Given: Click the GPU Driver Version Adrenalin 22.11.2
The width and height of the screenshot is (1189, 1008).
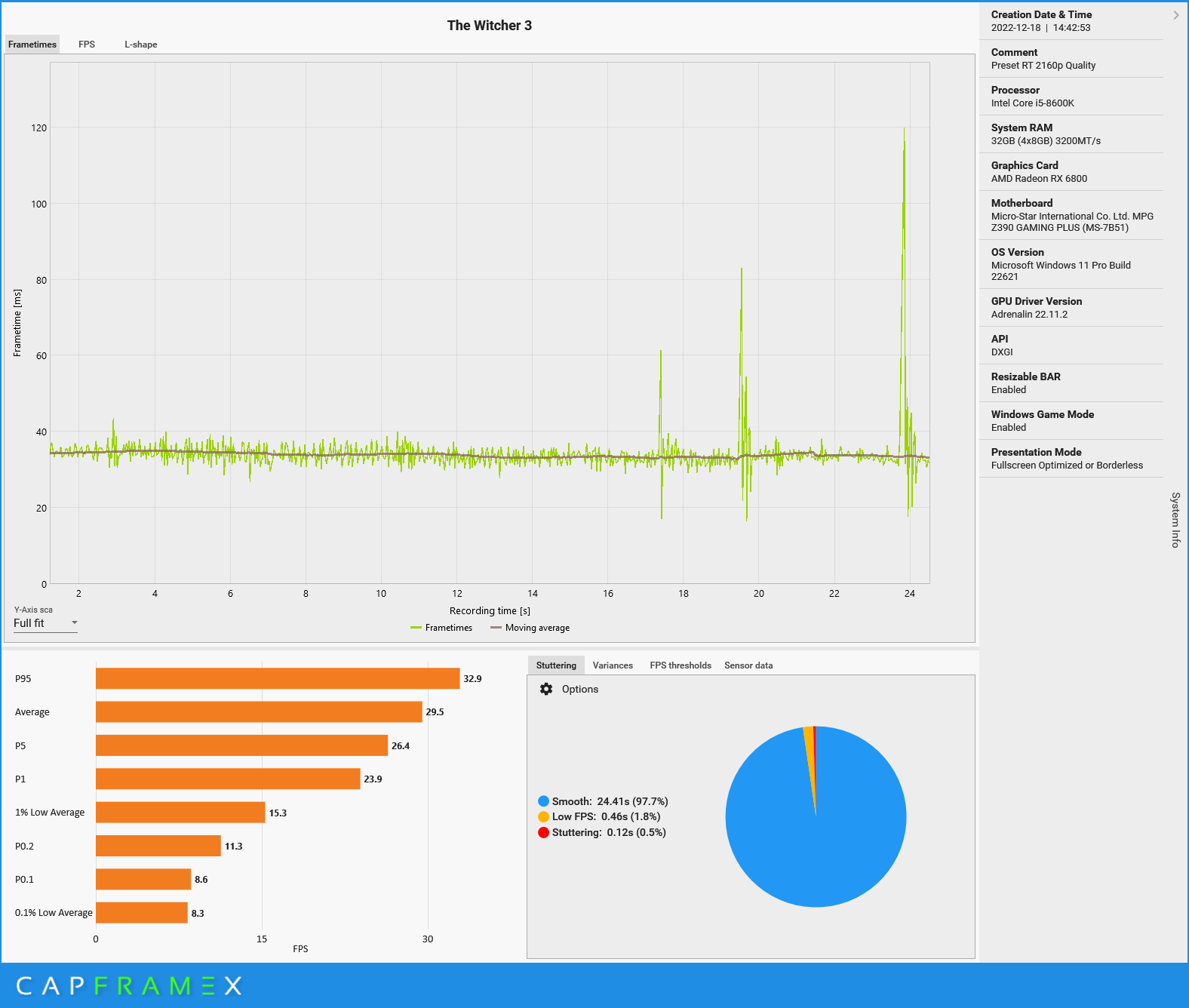Looking at the screenshot, I should click(x=1029, y=315).
